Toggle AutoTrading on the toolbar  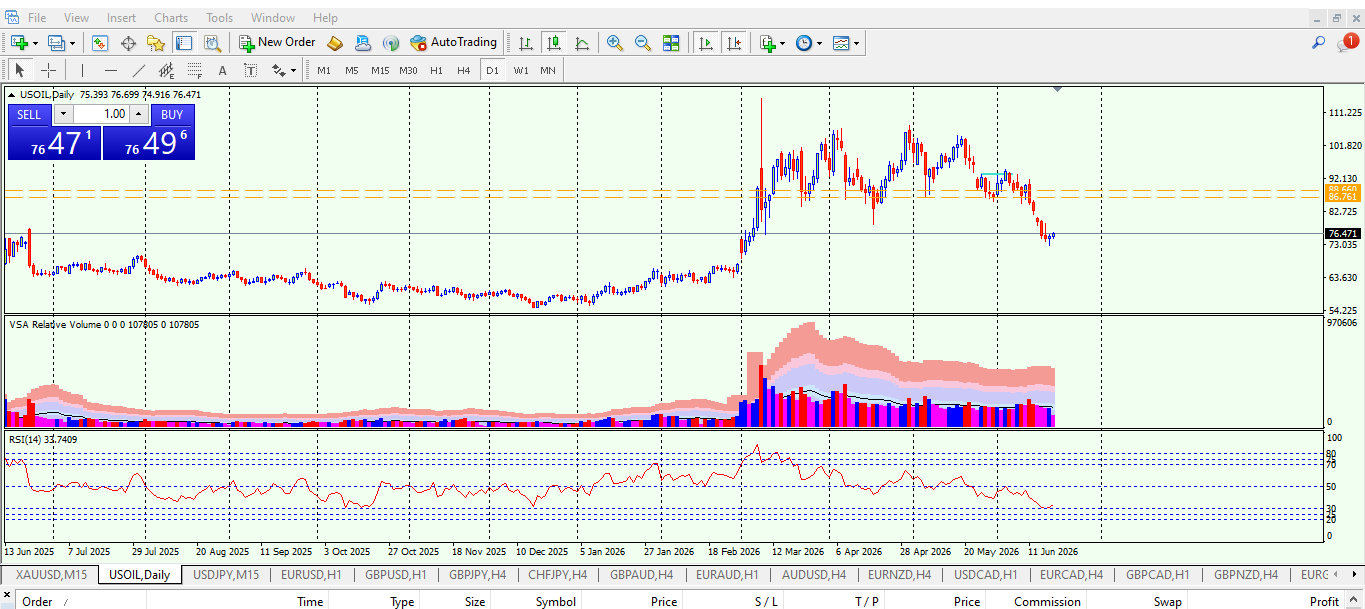454,43
